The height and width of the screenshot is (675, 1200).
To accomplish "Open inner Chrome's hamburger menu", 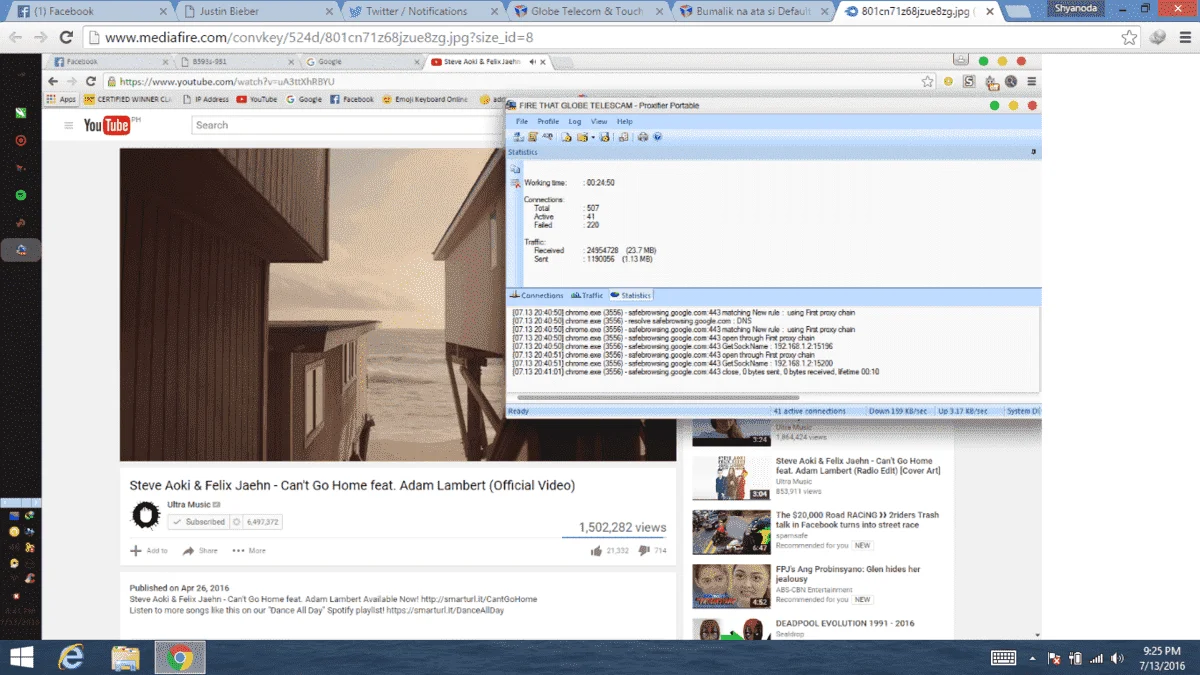I will (x=1032, y=81).
